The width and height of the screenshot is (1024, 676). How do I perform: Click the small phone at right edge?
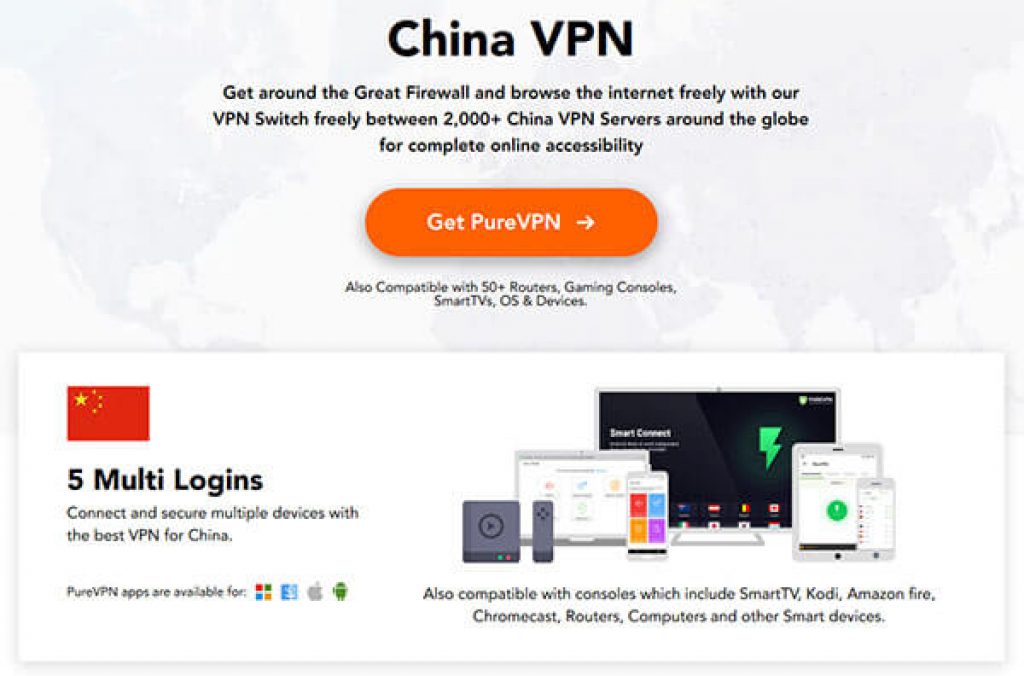point(876,519)
